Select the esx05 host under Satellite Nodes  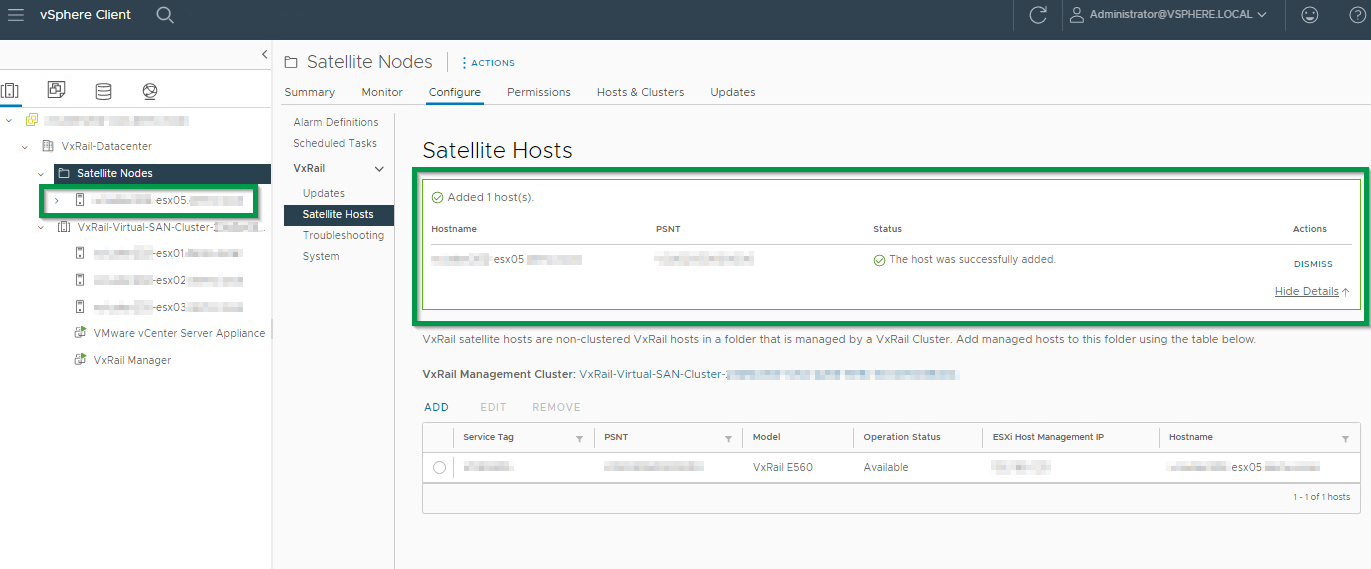166,200
